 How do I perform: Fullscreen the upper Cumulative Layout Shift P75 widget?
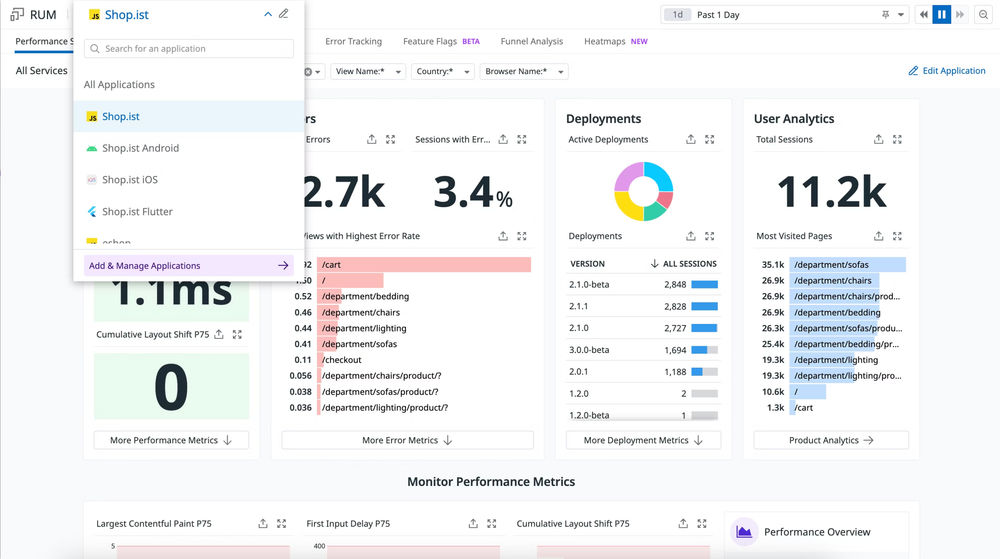237,334
